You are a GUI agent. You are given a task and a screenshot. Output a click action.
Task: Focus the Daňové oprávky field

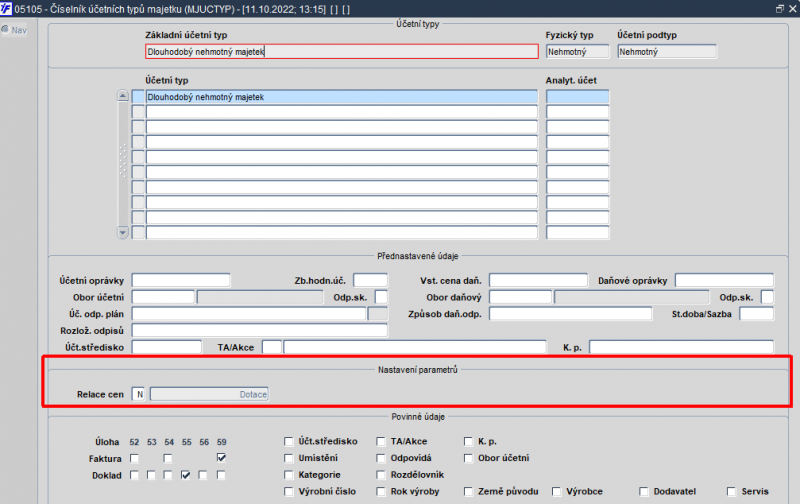click(724, 280)
